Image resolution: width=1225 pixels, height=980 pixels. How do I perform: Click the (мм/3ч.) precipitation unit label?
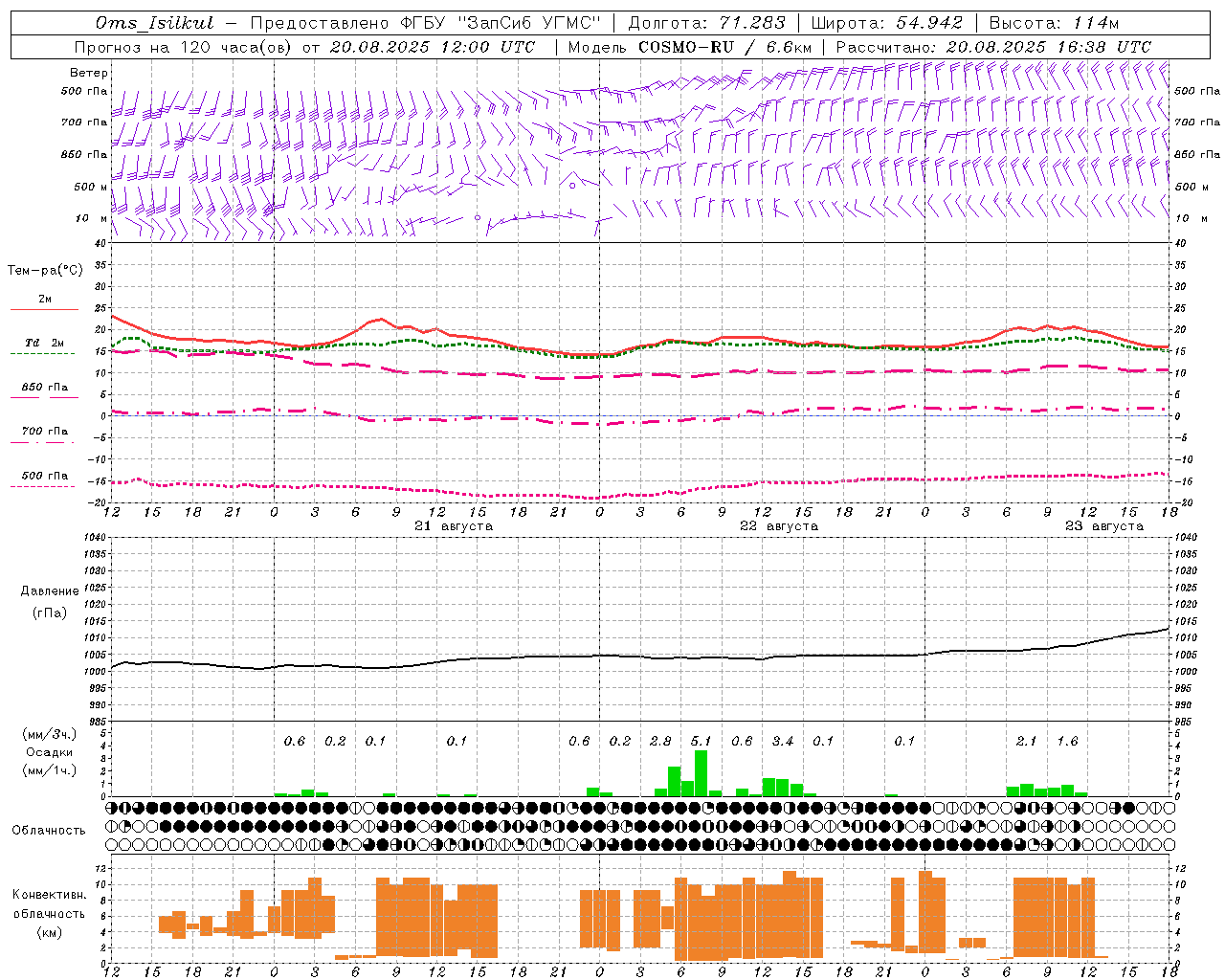[49, 734]
